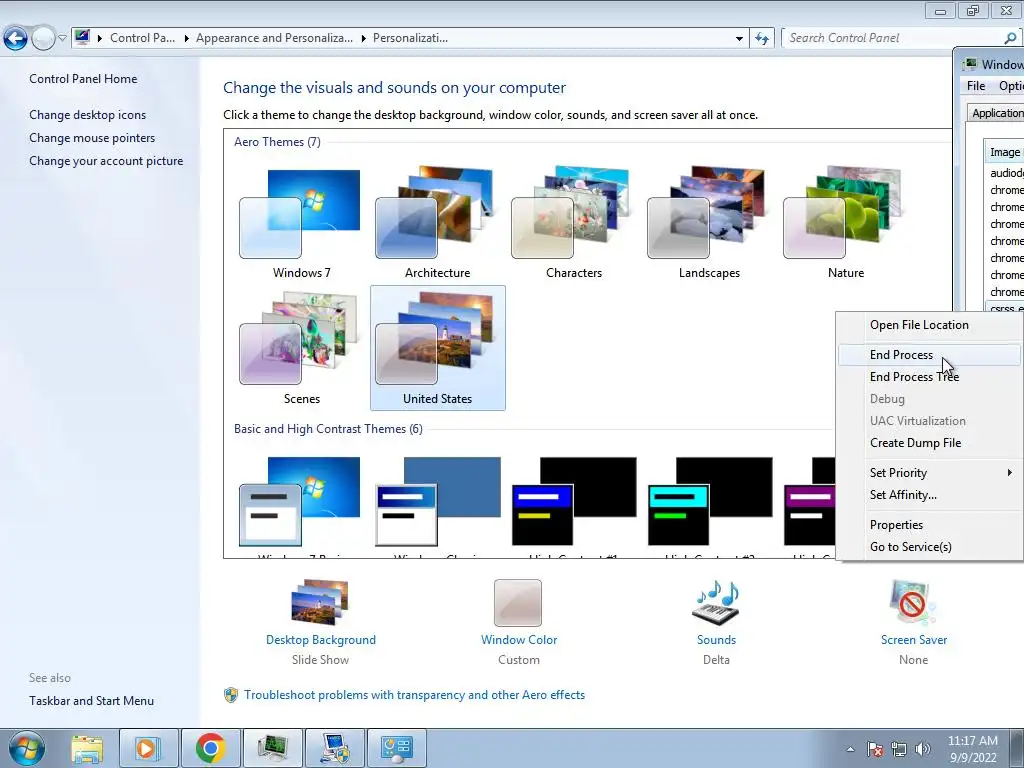The height and width of the screenshot is (768, 1024).
Task: Open Google Chrome from taskbar
Action: [x=210, y=748]
